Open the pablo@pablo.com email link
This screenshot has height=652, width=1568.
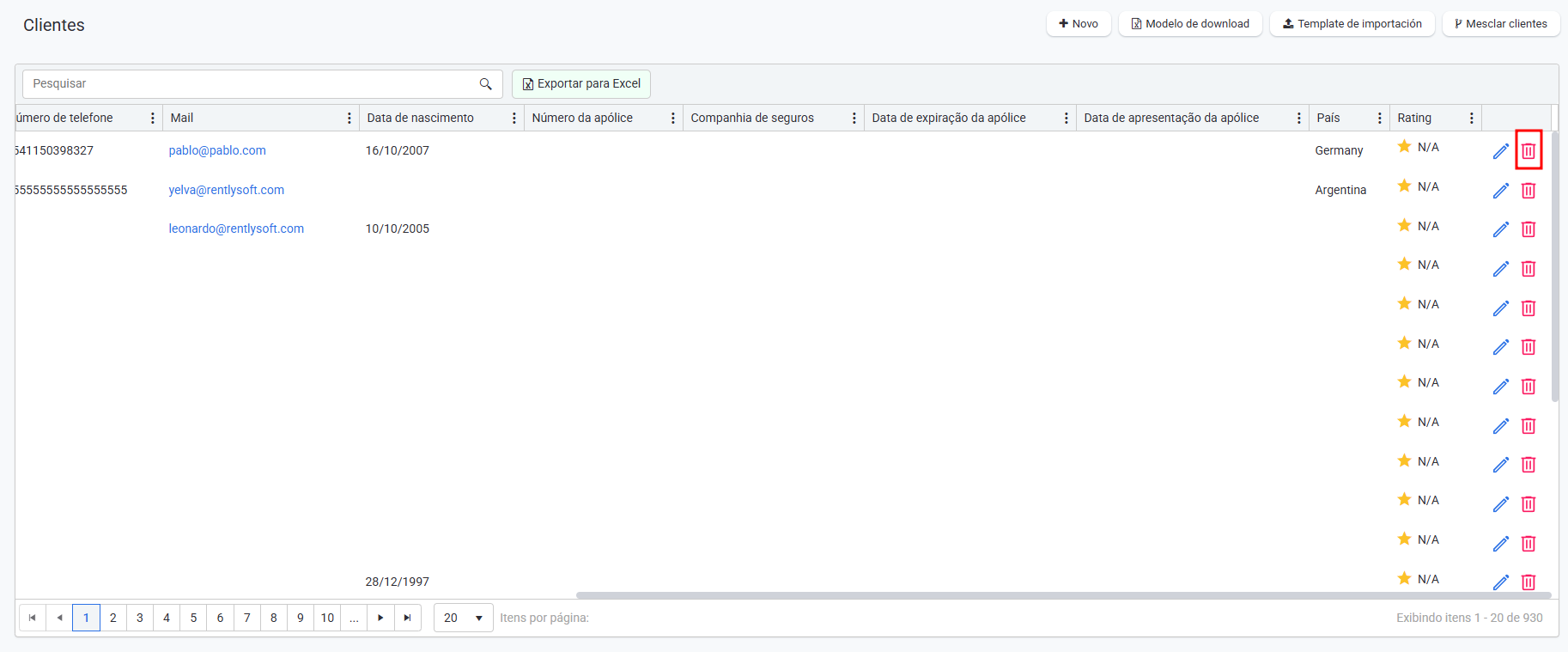pyautogui.click(x=217, y=150)
